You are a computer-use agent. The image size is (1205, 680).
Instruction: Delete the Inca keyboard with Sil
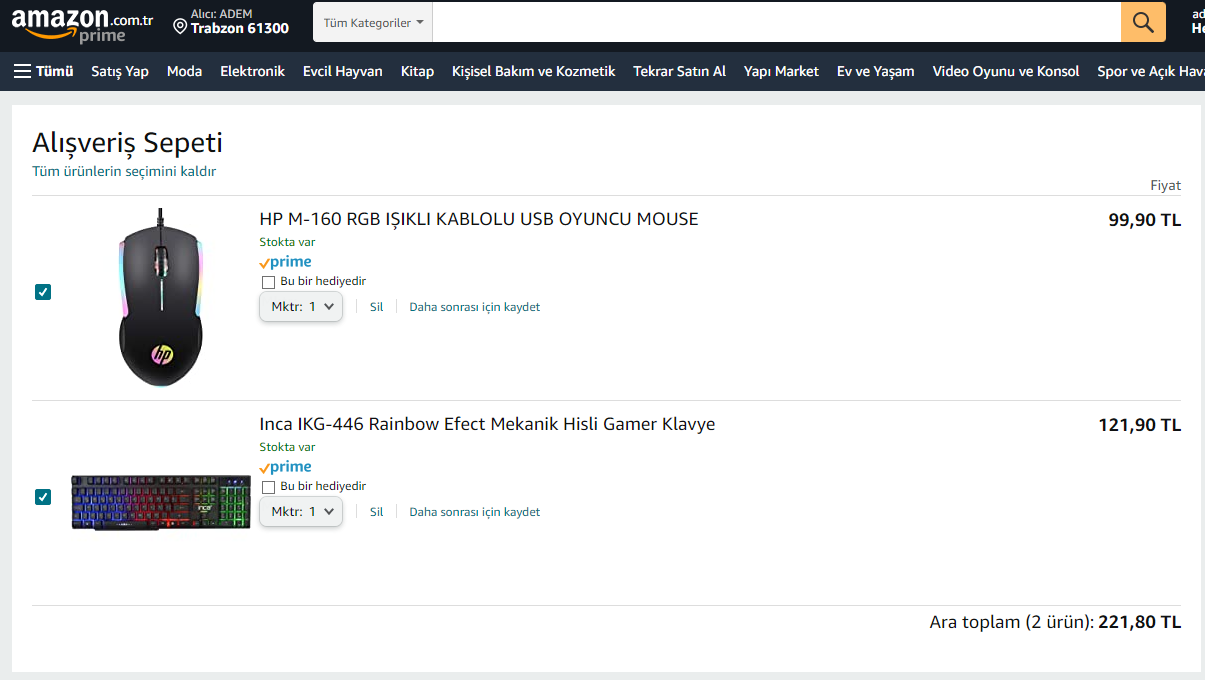pyautogui.click(x=377, y=512)
